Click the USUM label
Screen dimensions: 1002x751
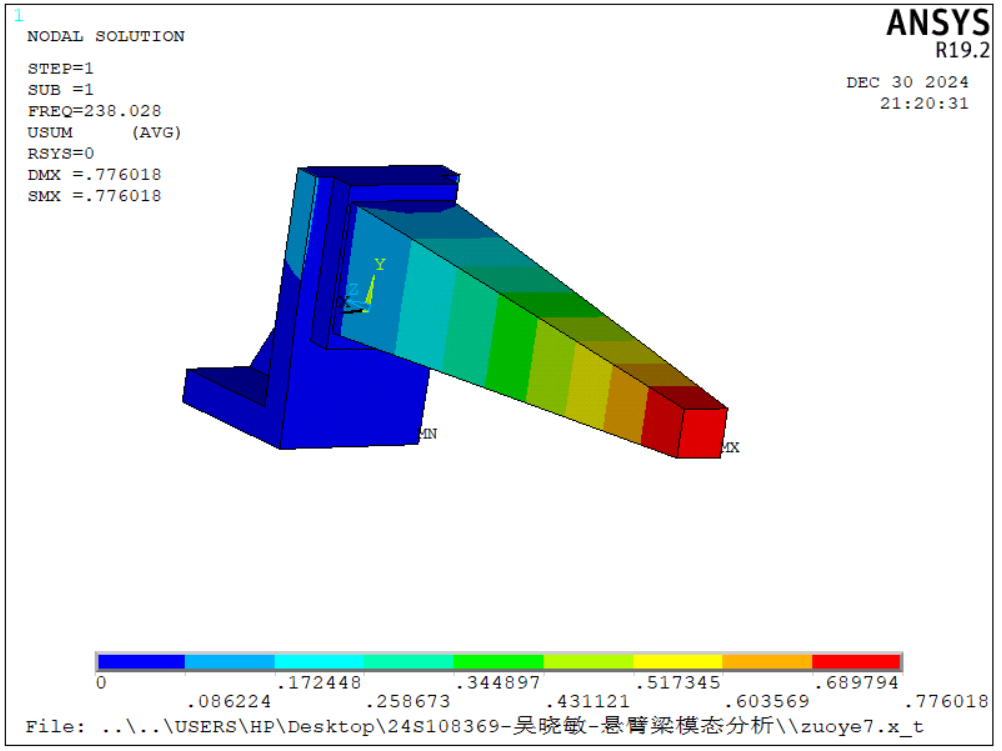[x=50, y=132]
